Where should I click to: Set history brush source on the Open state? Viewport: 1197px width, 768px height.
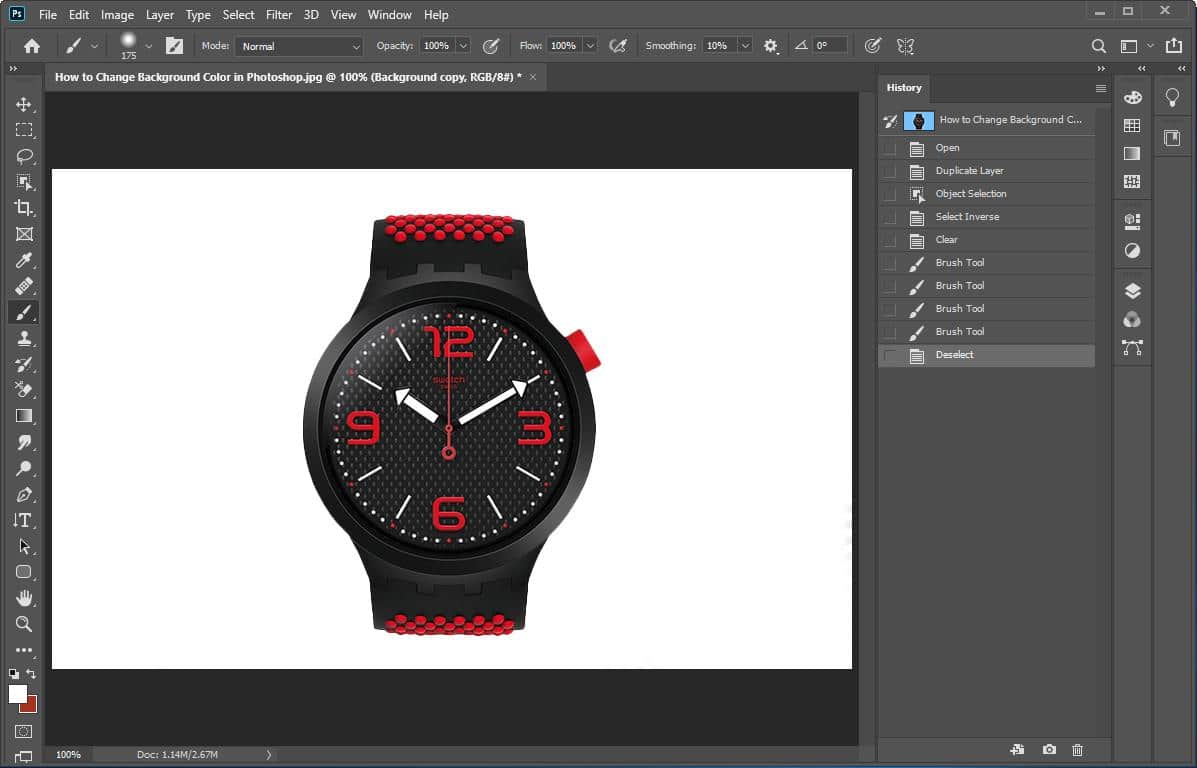(x=889, y=147)
